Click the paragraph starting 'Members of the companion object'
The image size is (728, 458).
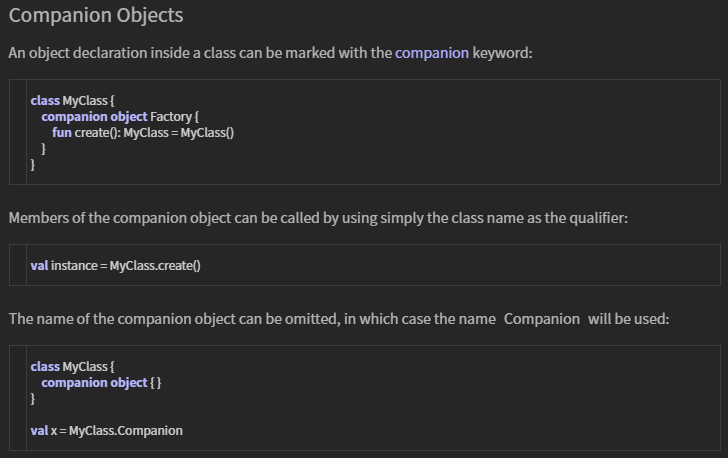(x=318, y=218)
